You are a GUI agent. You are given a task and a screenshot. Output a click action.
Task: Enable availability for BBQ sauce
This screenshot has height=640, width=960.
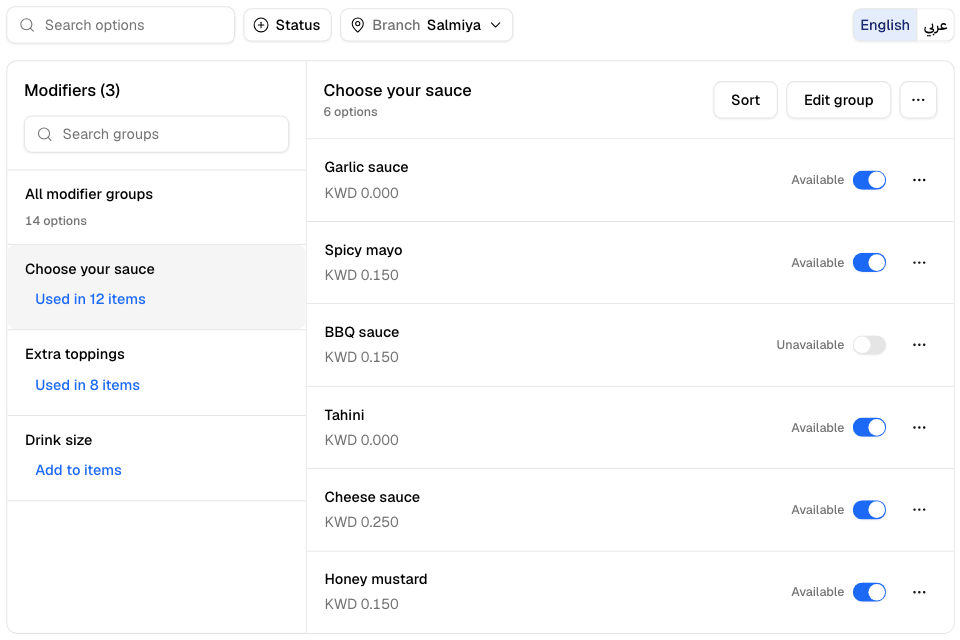click(869, 345)
